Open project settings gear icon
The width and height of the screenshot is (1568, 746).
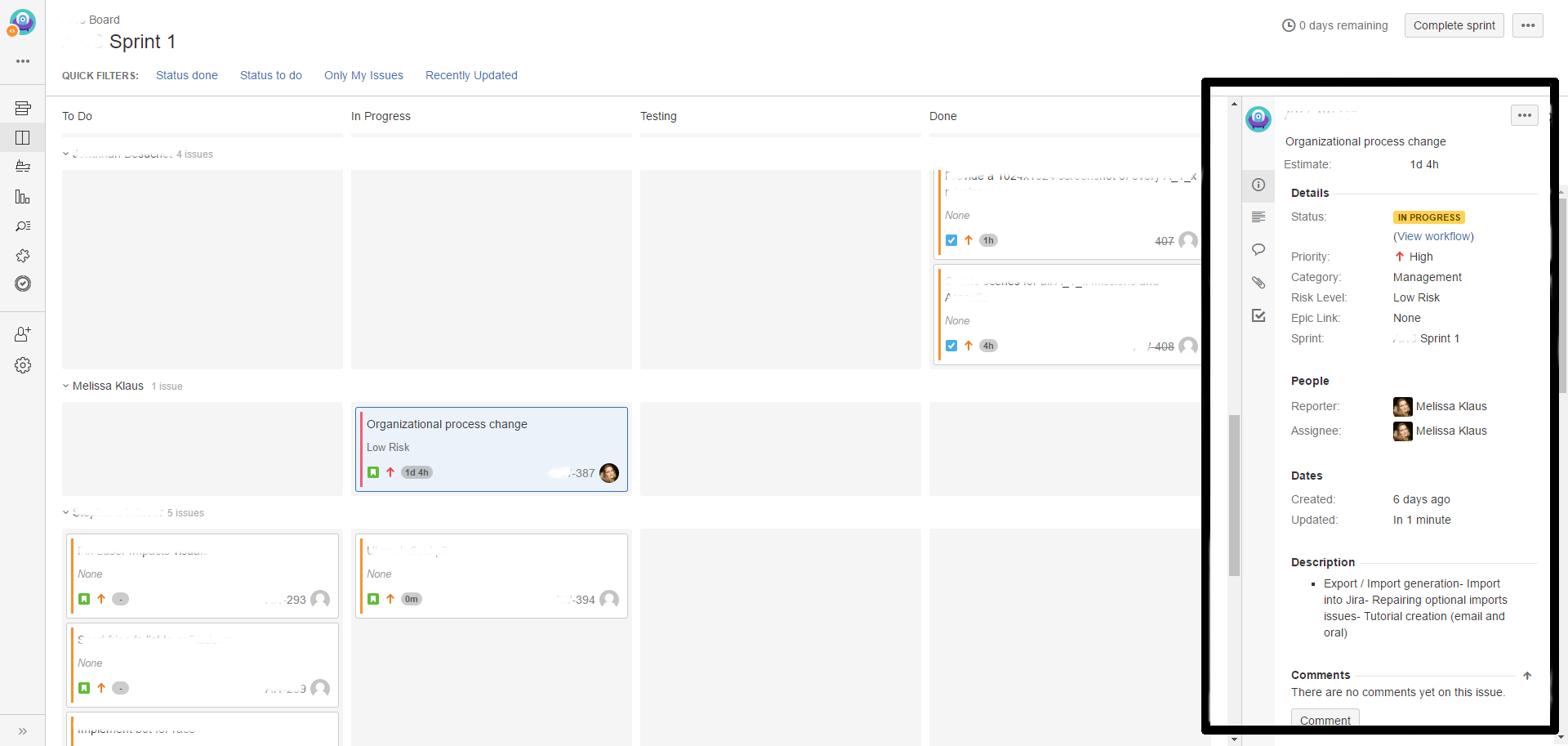pos(23,365)
